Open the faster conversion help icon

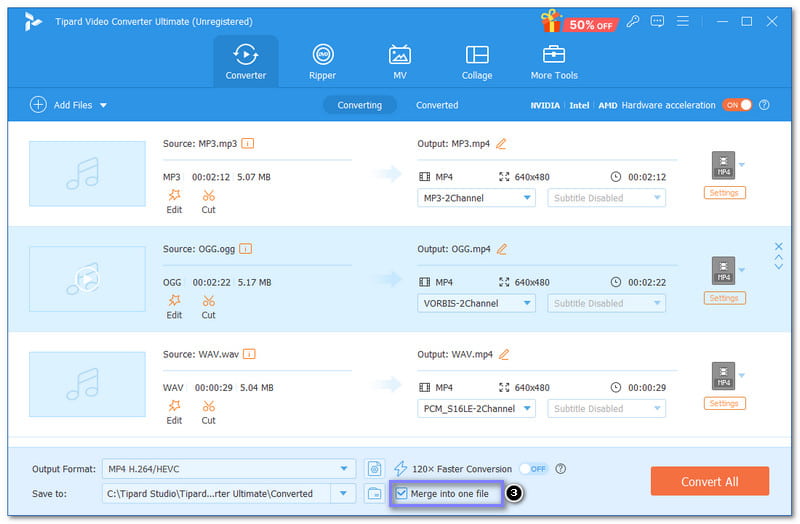point(560,468)
